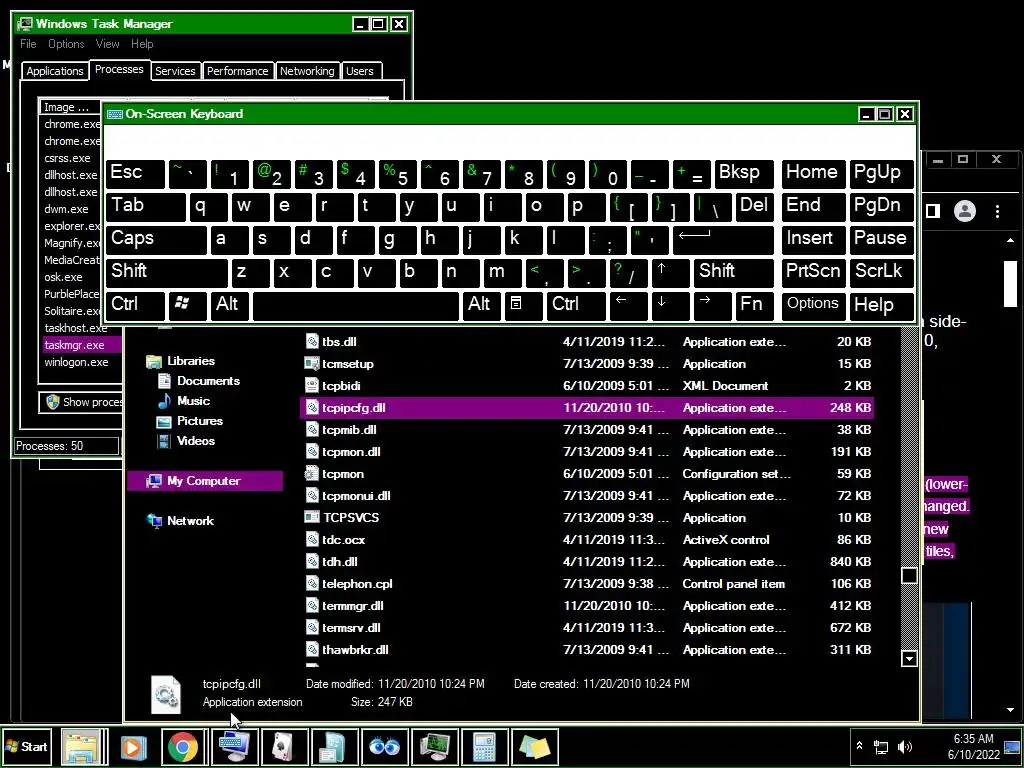The image size is (1024, 768).
Task: Click the clock showing 6:35 AM
Action: (972, 739)
